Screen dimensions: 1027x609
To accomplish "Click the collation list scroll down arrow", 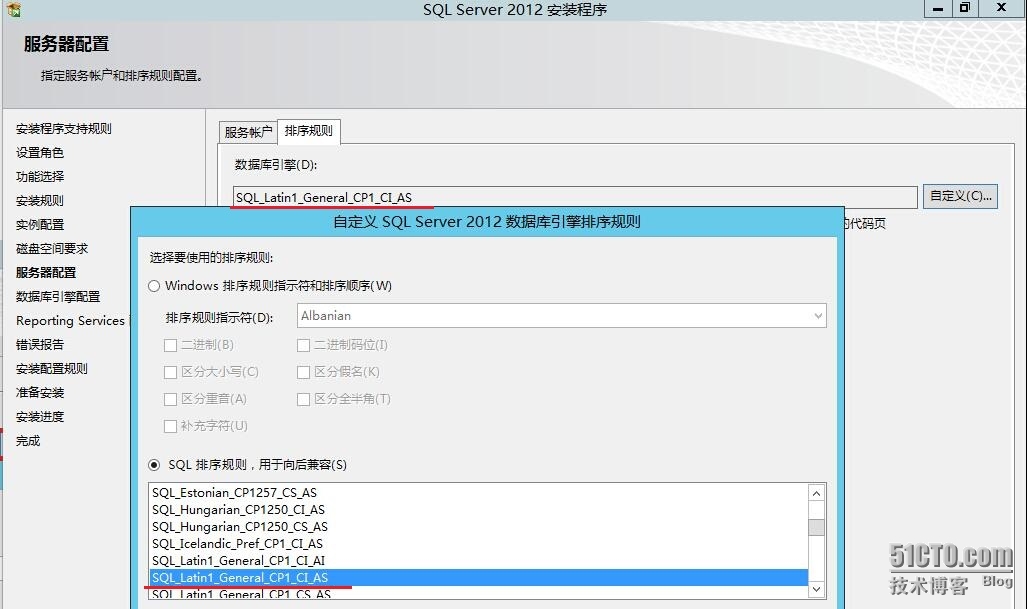I will point(816,589).
